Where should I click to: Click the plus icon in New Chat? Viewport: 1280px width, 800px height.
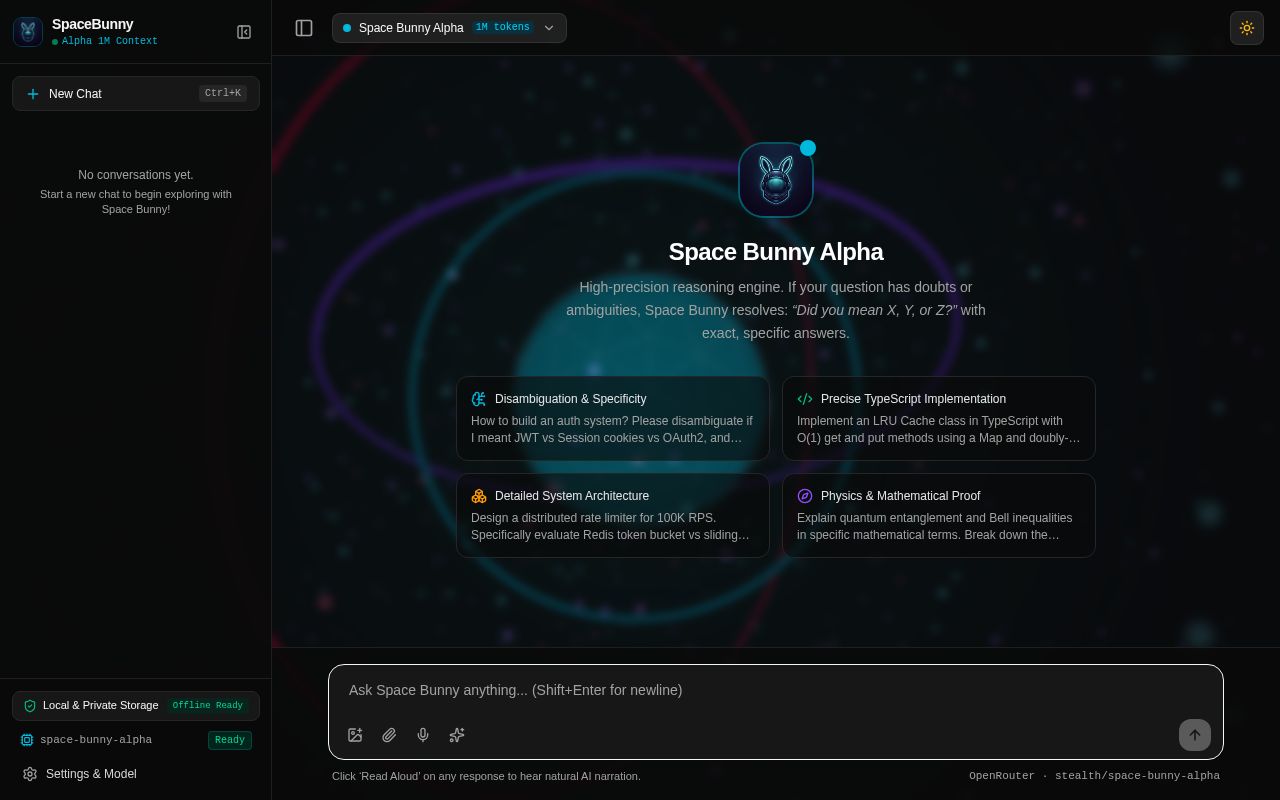[33, 94]
